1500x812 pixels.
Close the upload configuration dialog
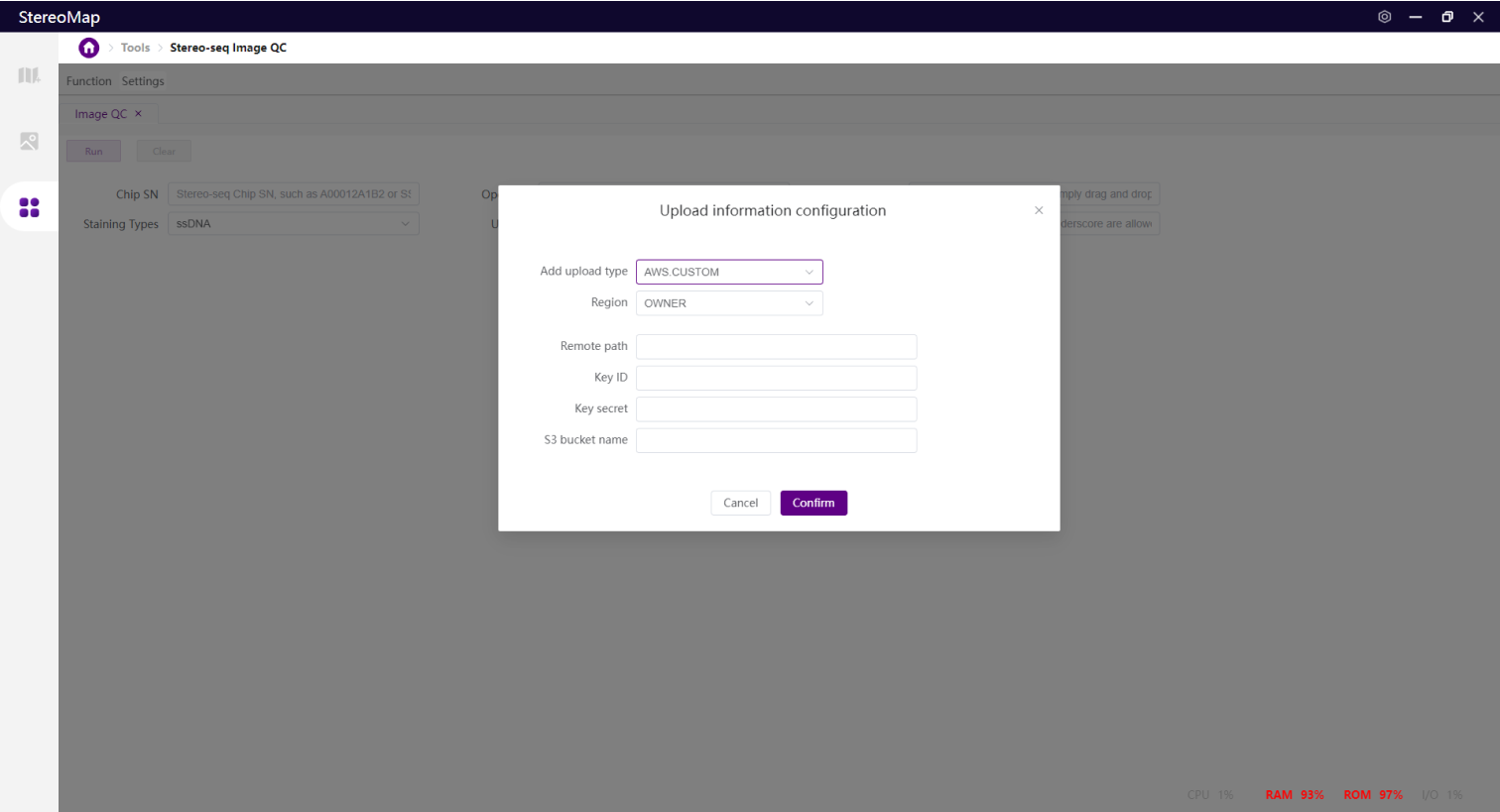tap(1039, 210)
